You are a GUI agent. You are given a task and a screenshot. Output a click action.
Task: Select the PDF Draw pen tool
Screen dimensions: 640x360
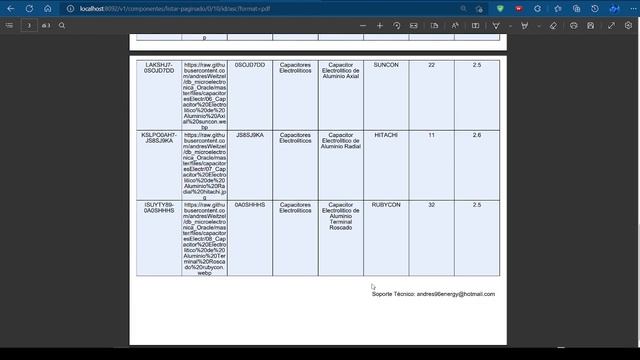pos(496,25)
